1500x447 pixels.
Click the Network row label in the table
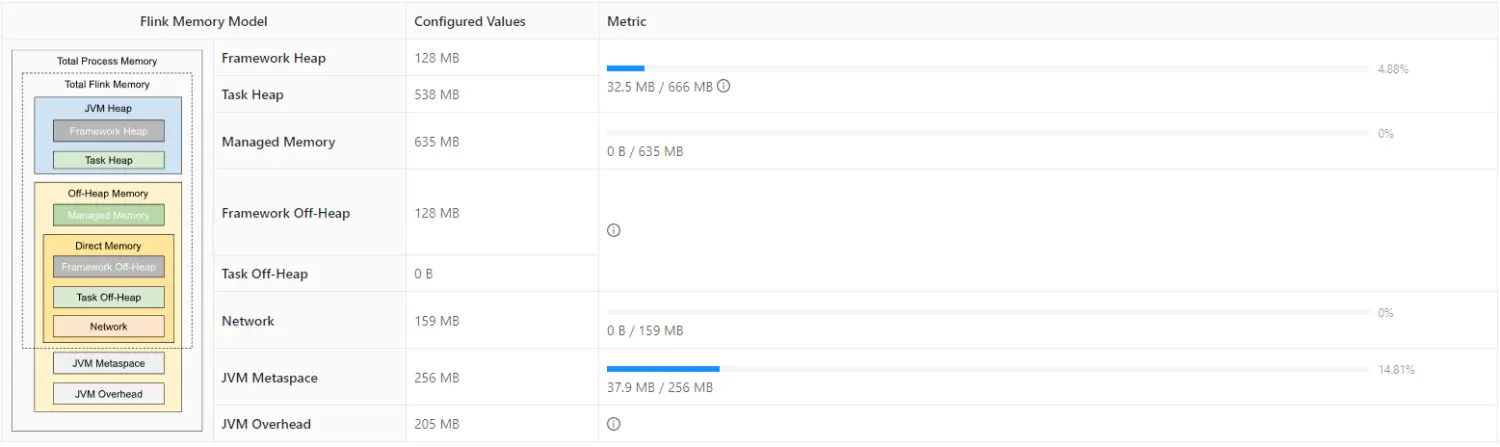click(248, 321)
